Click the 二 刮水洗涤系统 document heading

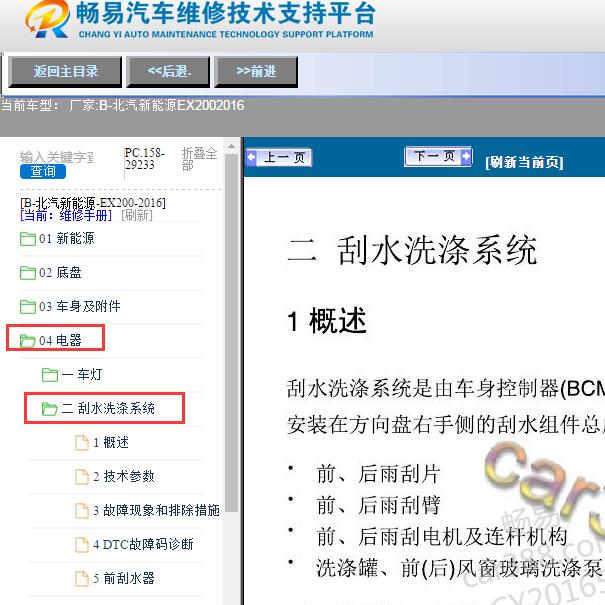point(412,251)
